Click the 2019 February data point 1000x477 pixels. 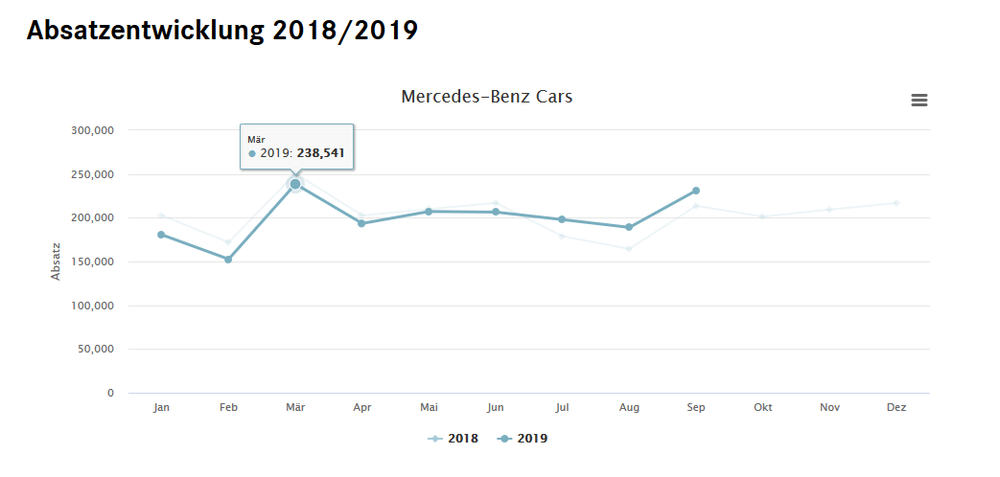[x=228, y=260]
